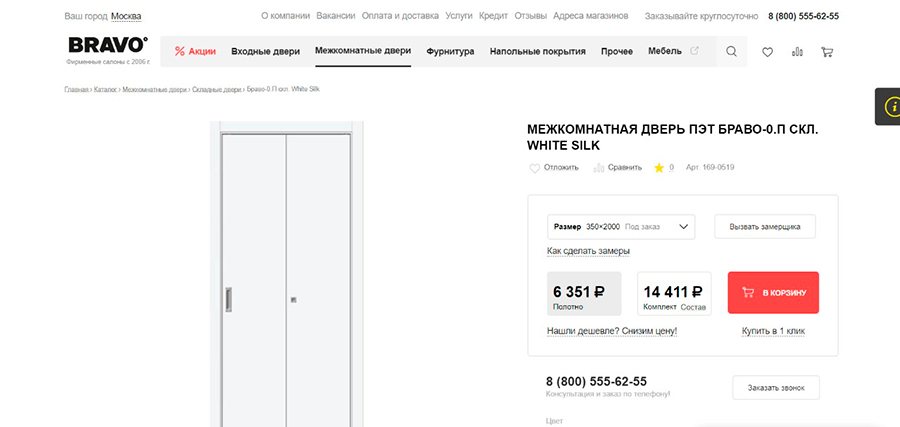The height and width of the screenshot is (427, 900).
Task: Open favorites heart icon in header
Action: point(767,52)
